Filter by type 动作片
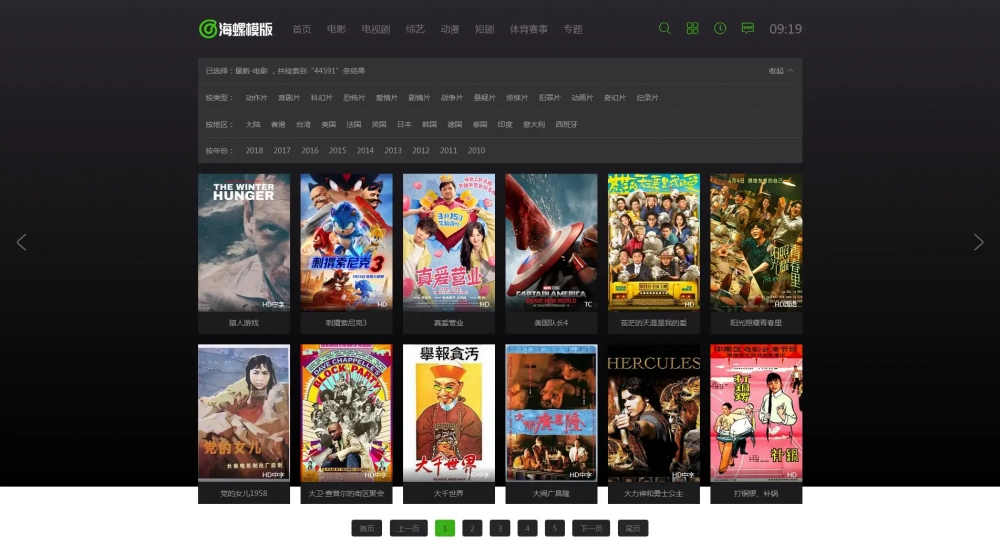This screenshot has height=547, width=1000. (x=256, y=98)
